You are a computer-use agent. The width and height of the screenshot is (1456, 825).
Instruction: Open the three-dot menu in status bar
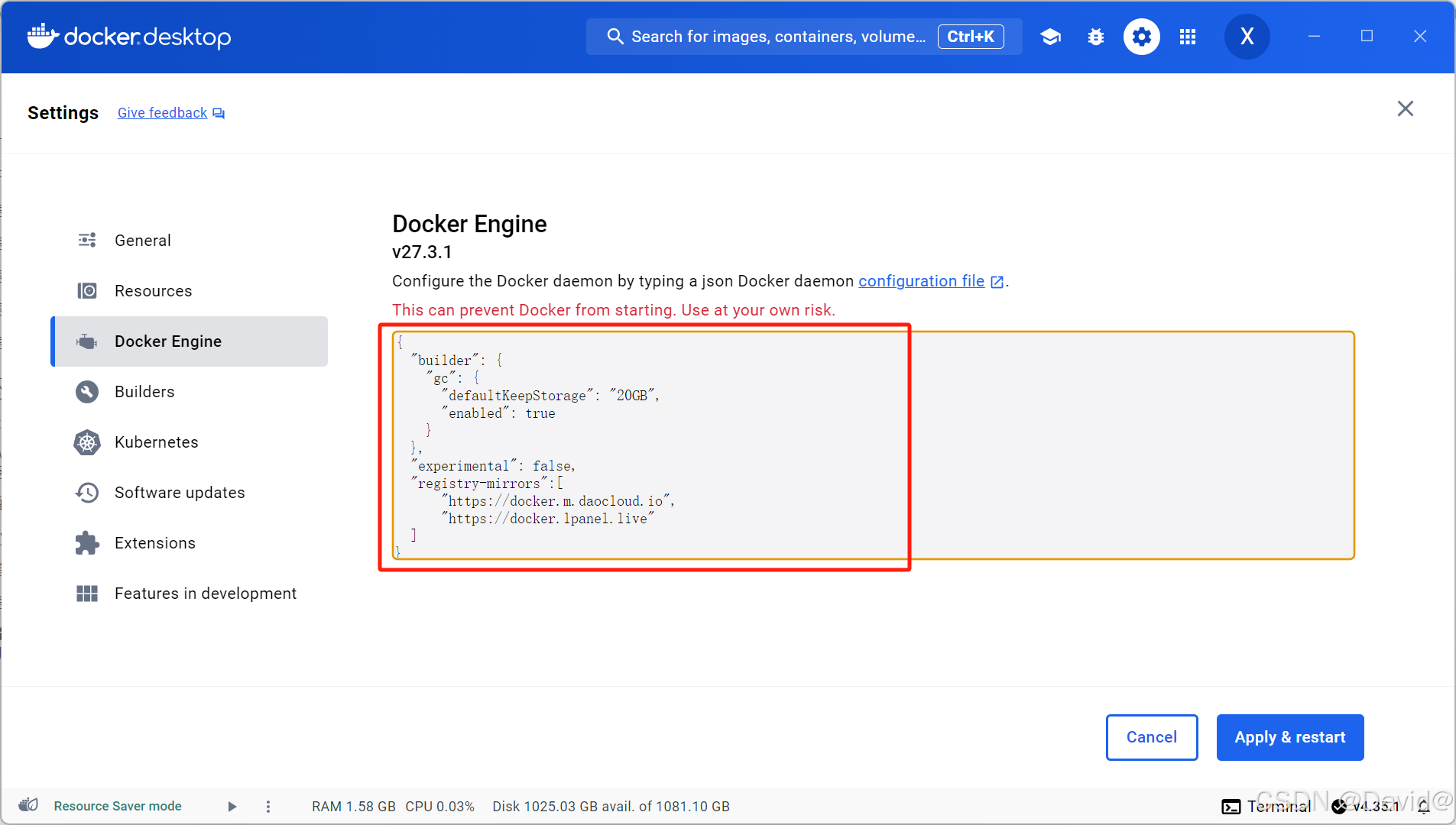click(x=268, y=807)
